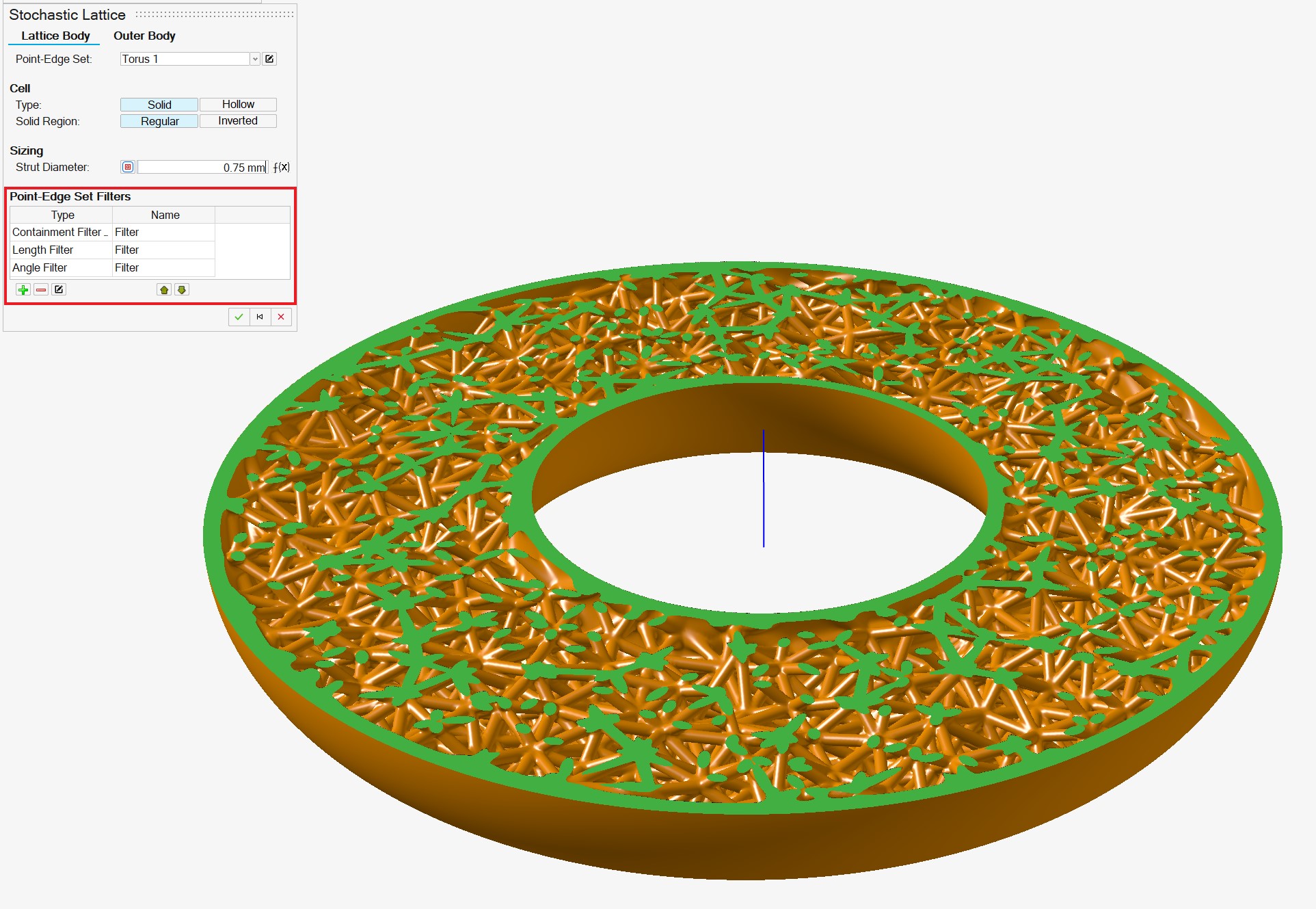This screenshot has height=909, width=1316.
Task: Cancel the dialog with the red X button
Action: point(281,317)
